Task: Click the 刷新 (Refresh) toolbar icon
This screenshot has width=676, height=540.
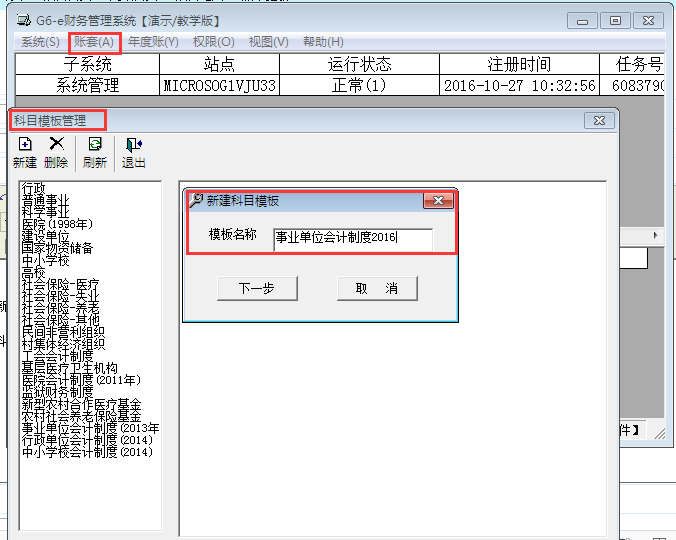Action: [x=95, y=152]
